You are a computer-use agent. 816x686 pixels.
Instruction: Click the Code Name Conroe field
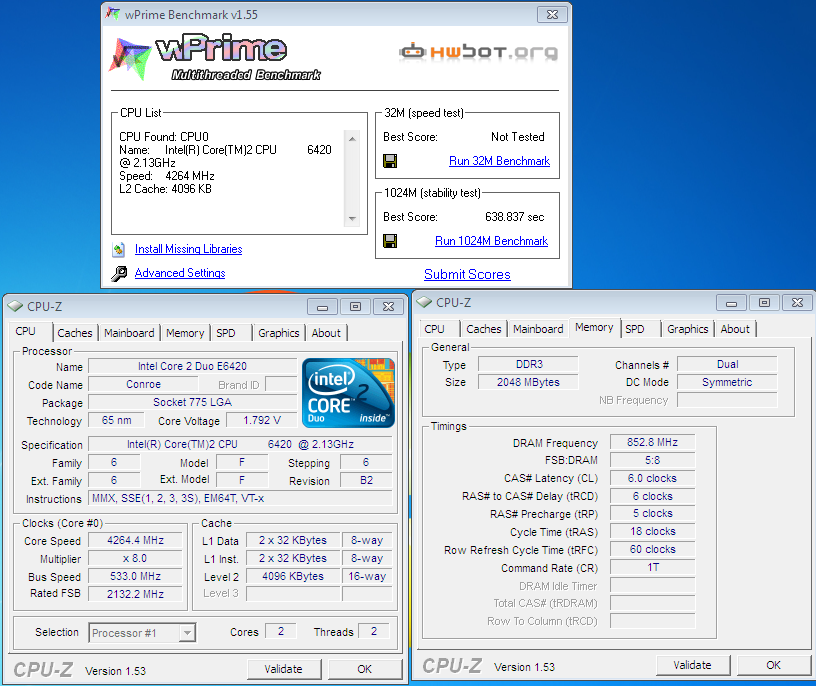143,384
